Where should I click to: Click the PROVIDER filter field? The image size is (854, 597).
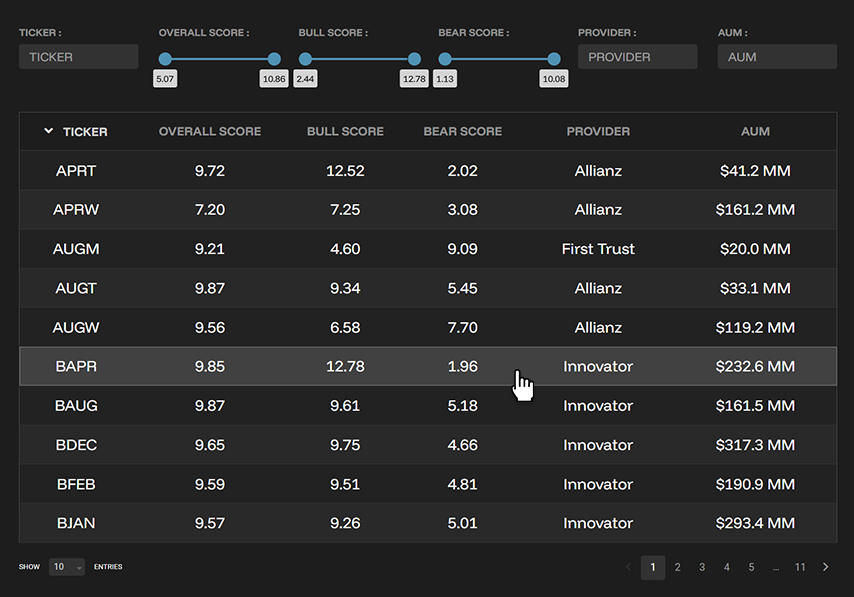[637, 56]
